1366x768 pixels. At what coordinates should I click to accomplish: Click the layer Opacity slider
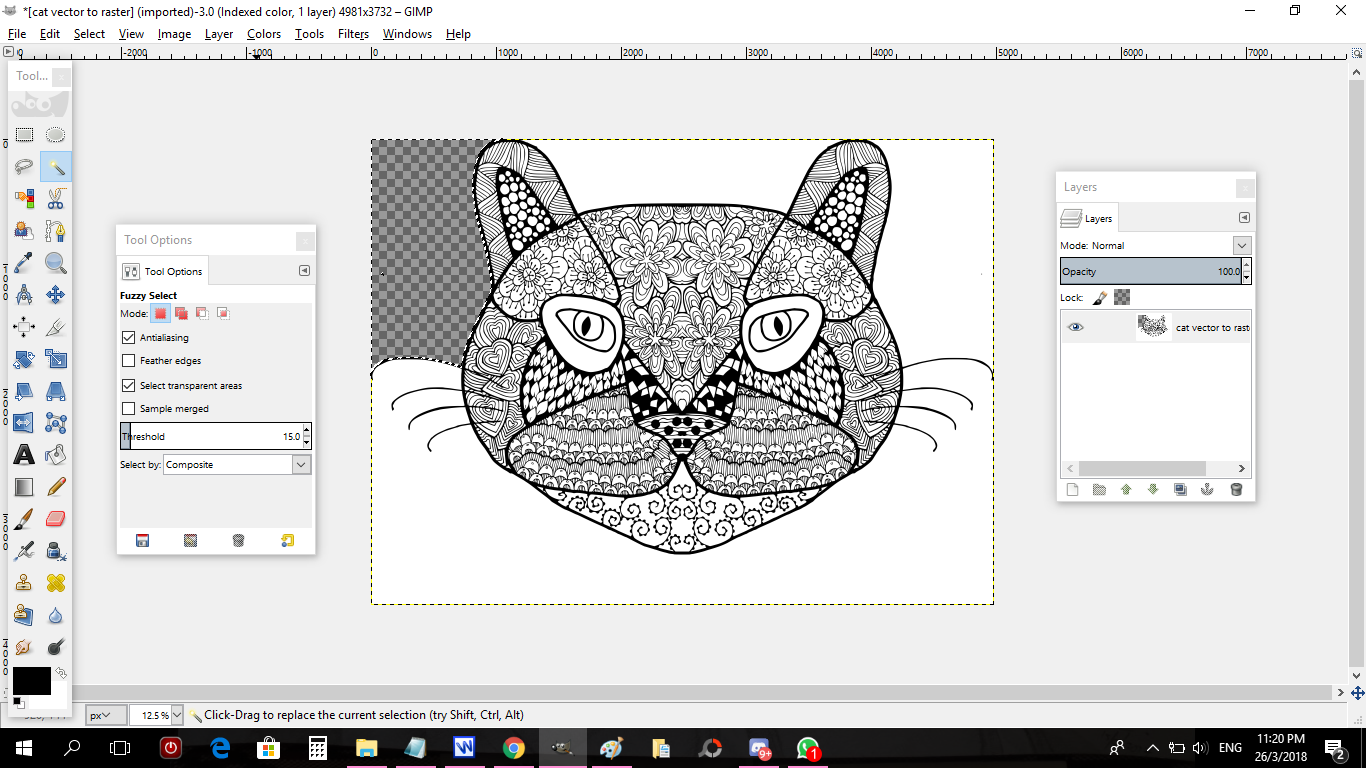coord(1148,272)
